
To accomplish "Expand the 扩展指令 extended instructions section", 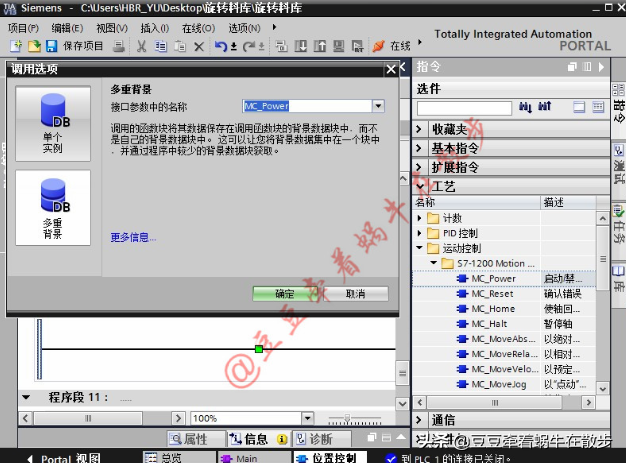I will pos(419,167).
